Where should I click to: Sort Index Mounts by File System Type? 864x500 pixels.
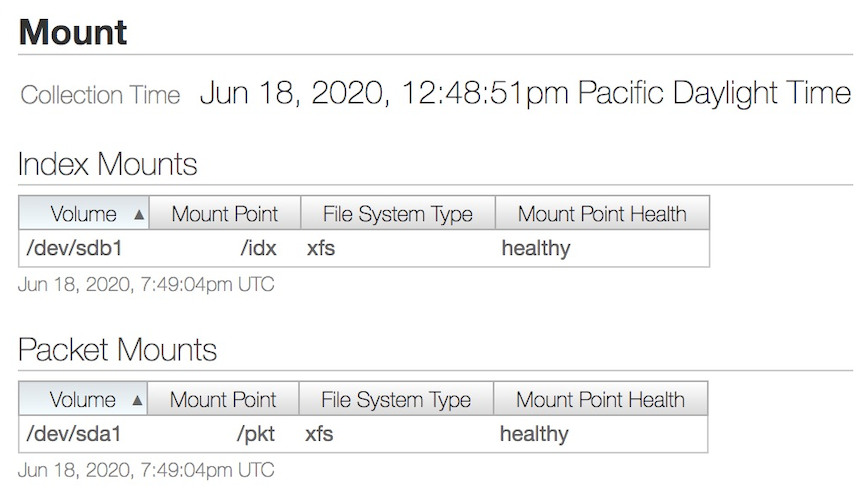(x=398, y=213)
